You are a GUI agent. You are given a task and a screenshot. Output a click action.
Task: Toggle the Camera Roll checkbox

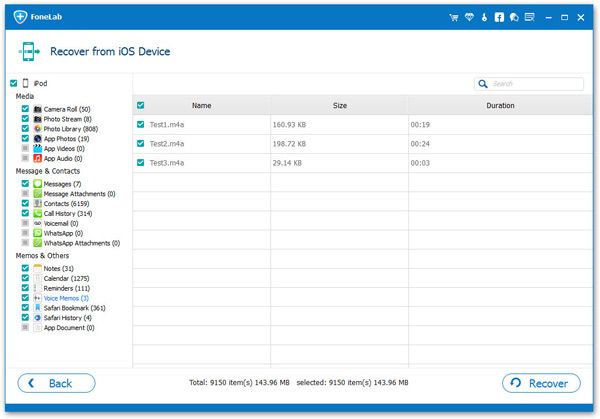click(25, 109)
